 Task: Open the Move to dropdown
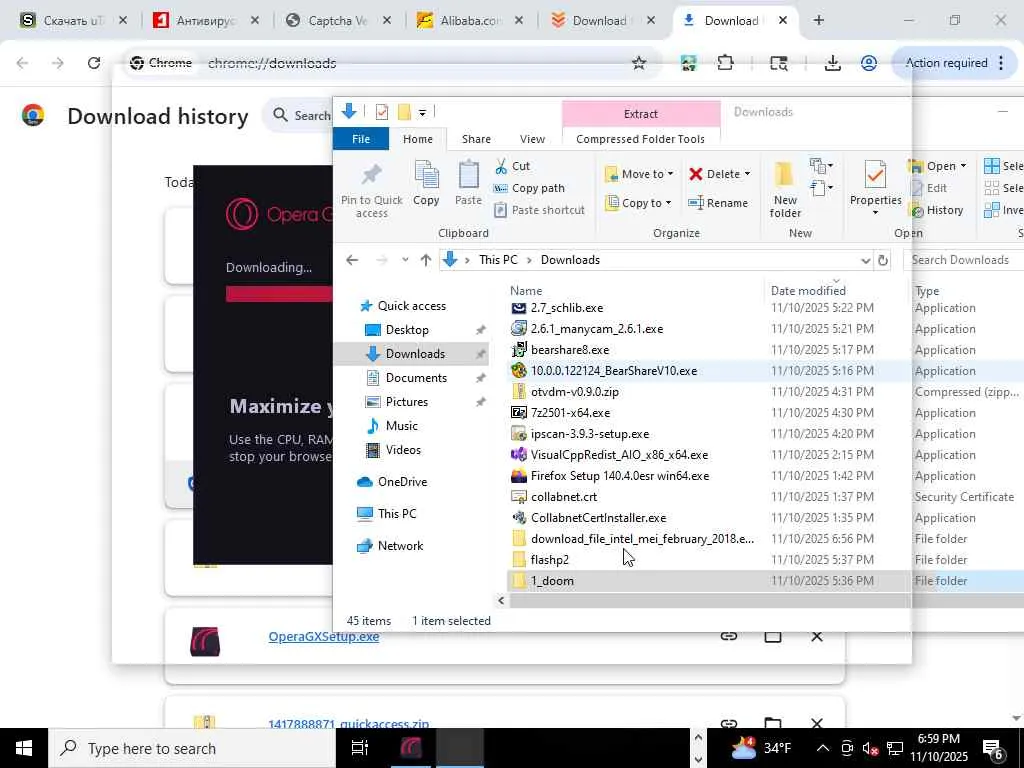click(639, 174)
